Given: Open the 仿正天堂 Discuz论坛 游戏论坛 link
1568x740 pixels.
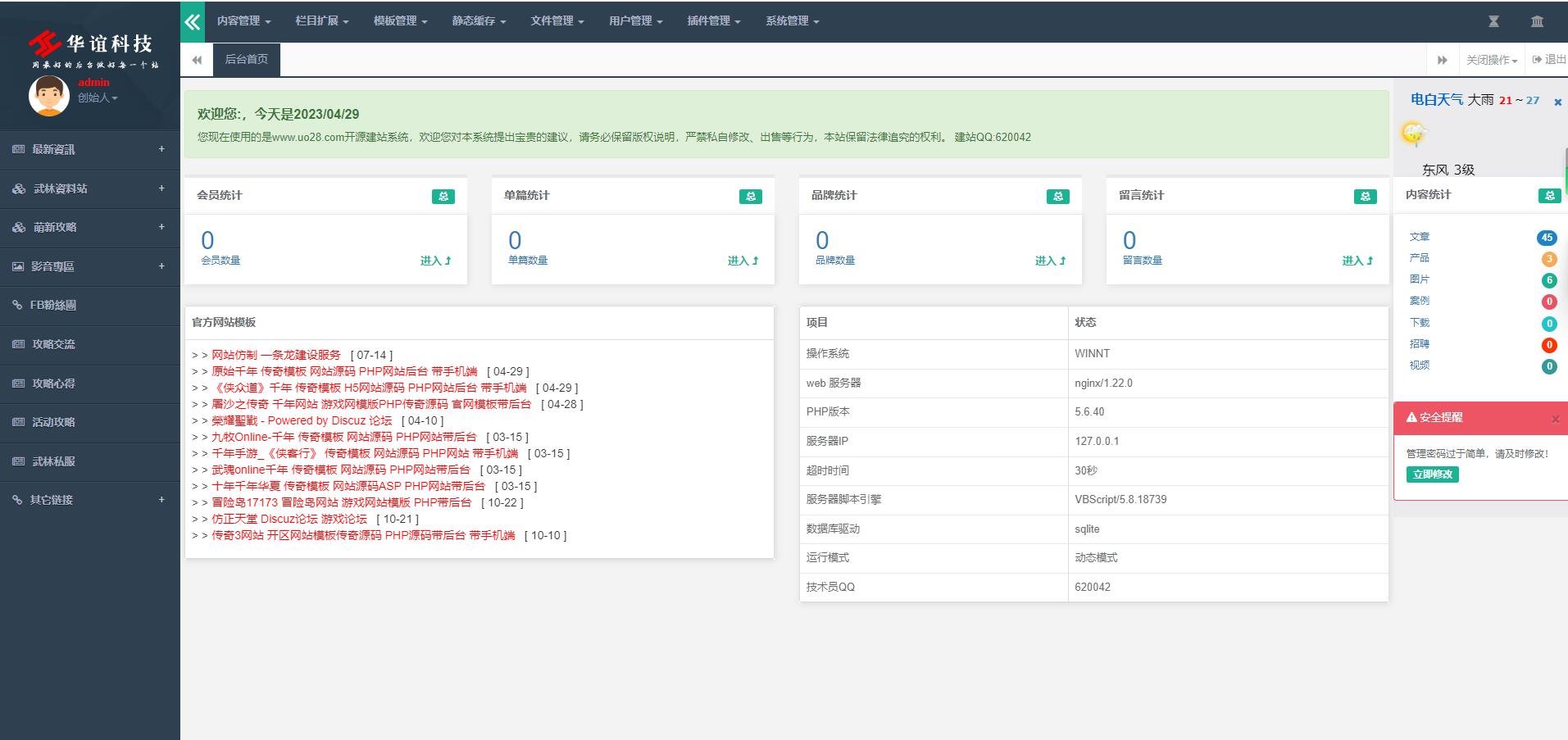Looking at the screenshot, I should point(289,519).
